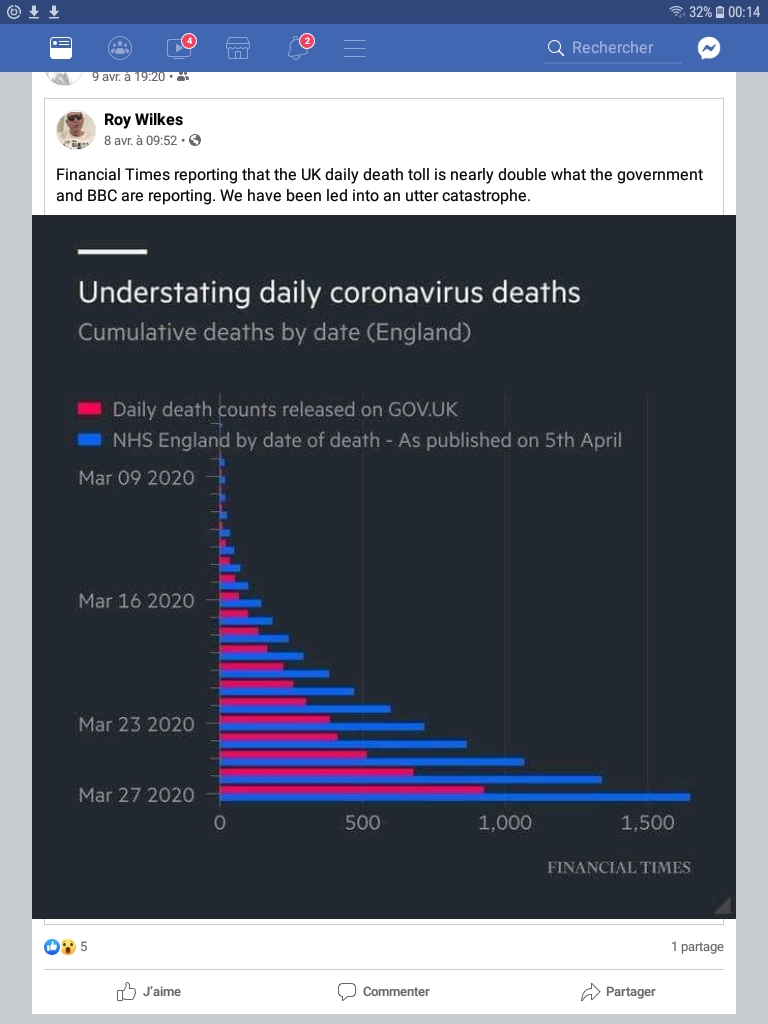Click the public globe privacy icon
This screenshot has height=1024, width=768.
(x=195, y=141)
